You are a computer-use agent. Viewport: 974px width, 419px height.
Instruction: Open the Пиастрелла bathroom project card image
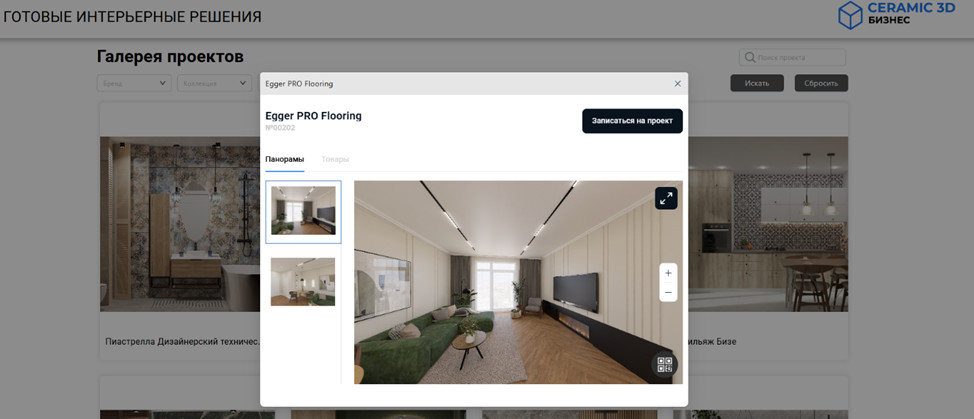click(180, 224)
